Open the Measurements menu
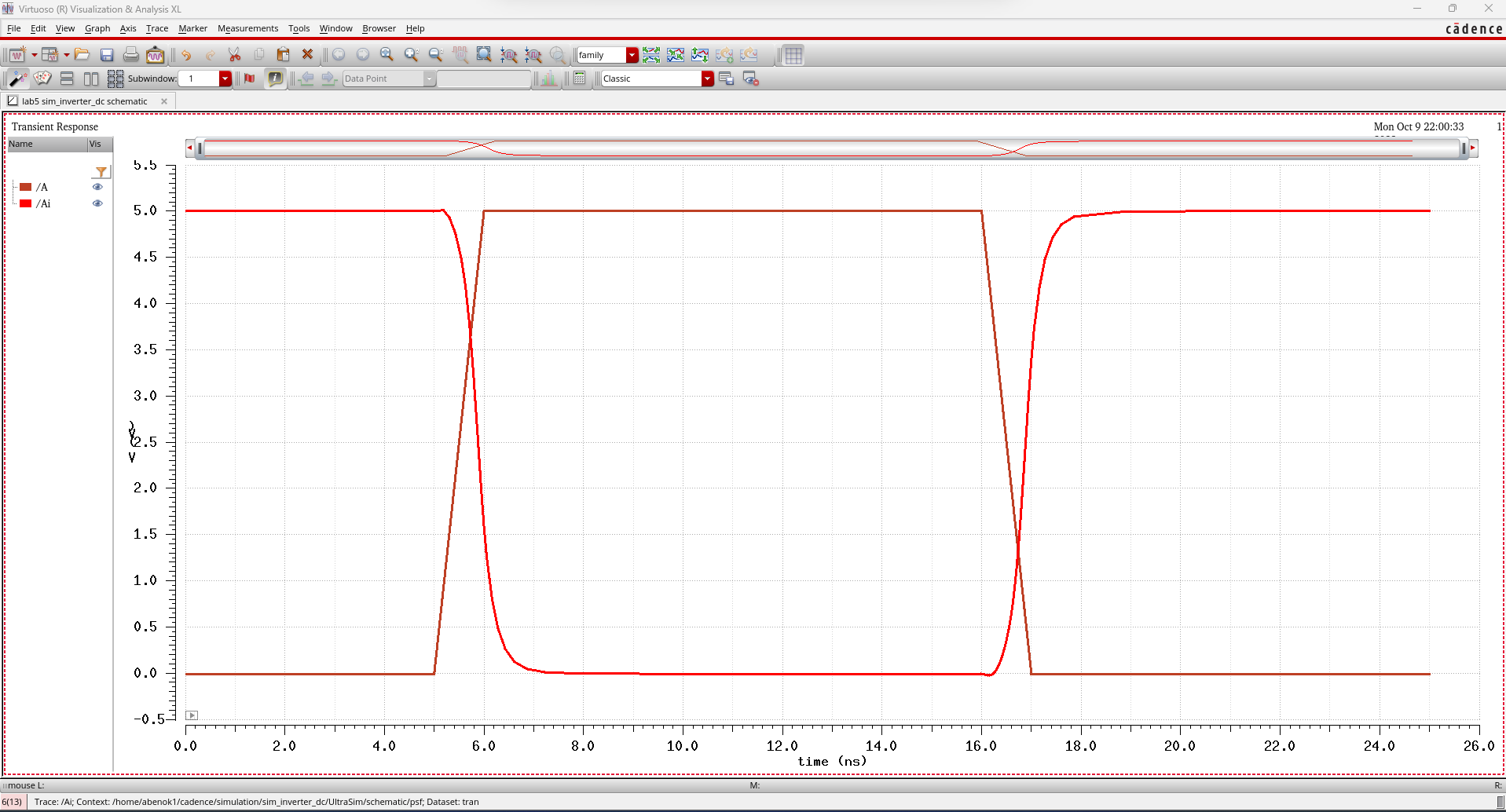The height and width of the screenshot is (812, 1506). [247, 28]
